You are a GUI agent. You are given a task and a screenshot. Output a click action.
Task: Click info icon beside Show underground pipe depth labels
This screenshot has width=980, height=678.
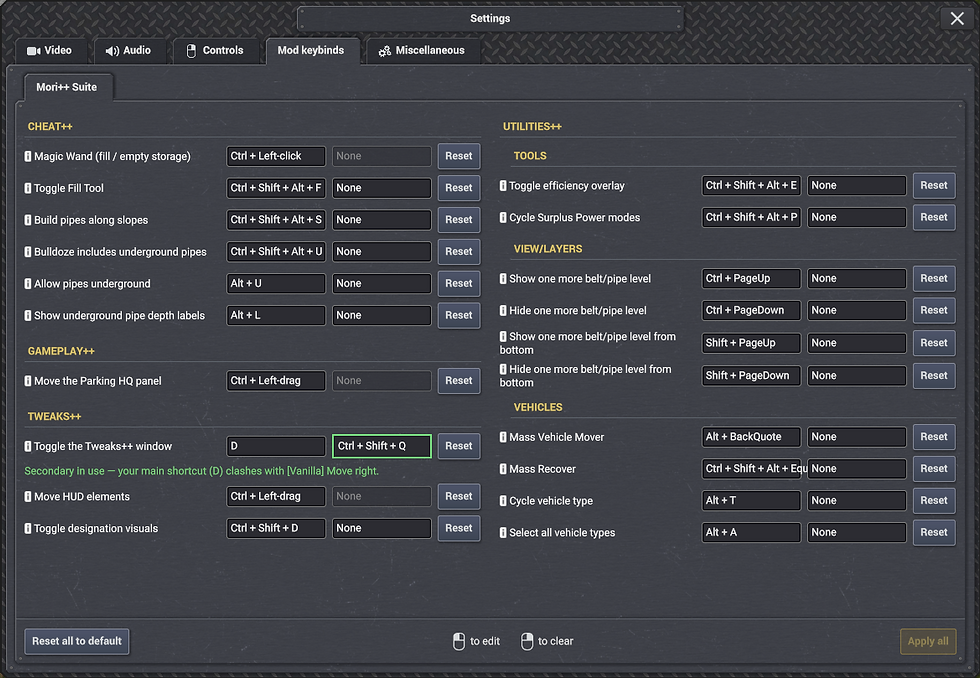coord(28,316)
